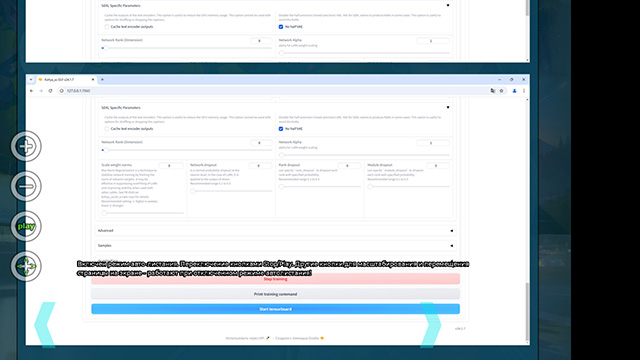Image resolution: width=640 pixels, height=360 pixels.
Task: Click Network Rank slider in upper window
Action: tap(187, 48)
